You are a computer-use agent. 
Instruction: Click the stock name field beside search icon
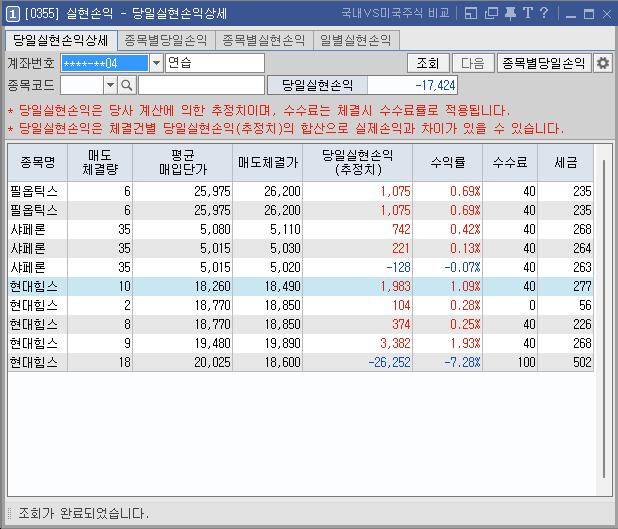201,85
